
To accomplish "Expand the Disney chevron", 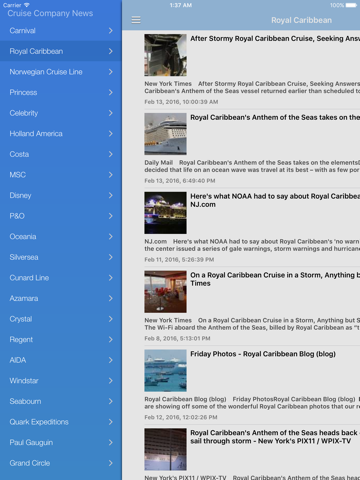I will click(111, 195).
